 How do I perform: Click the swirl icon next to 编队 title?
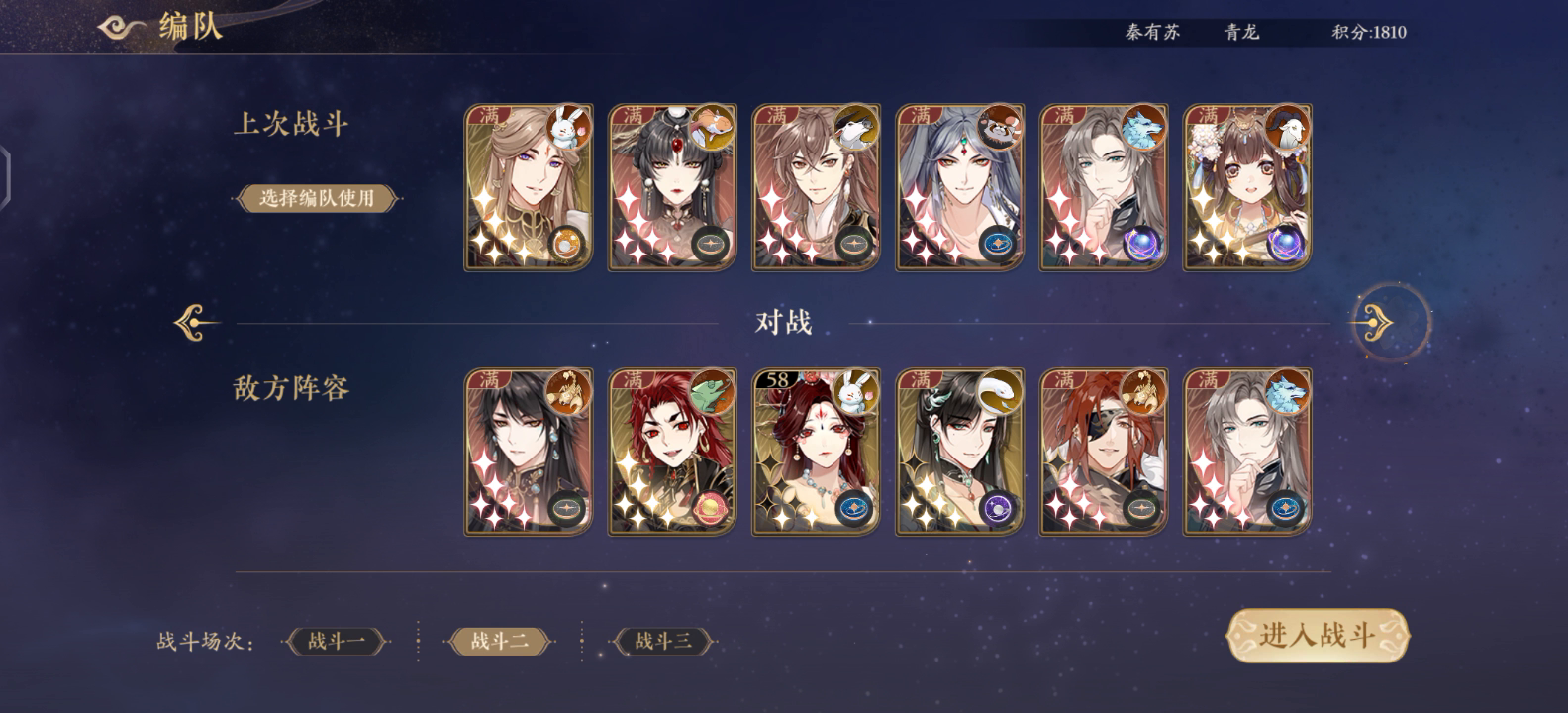click(x=123, y=27)
